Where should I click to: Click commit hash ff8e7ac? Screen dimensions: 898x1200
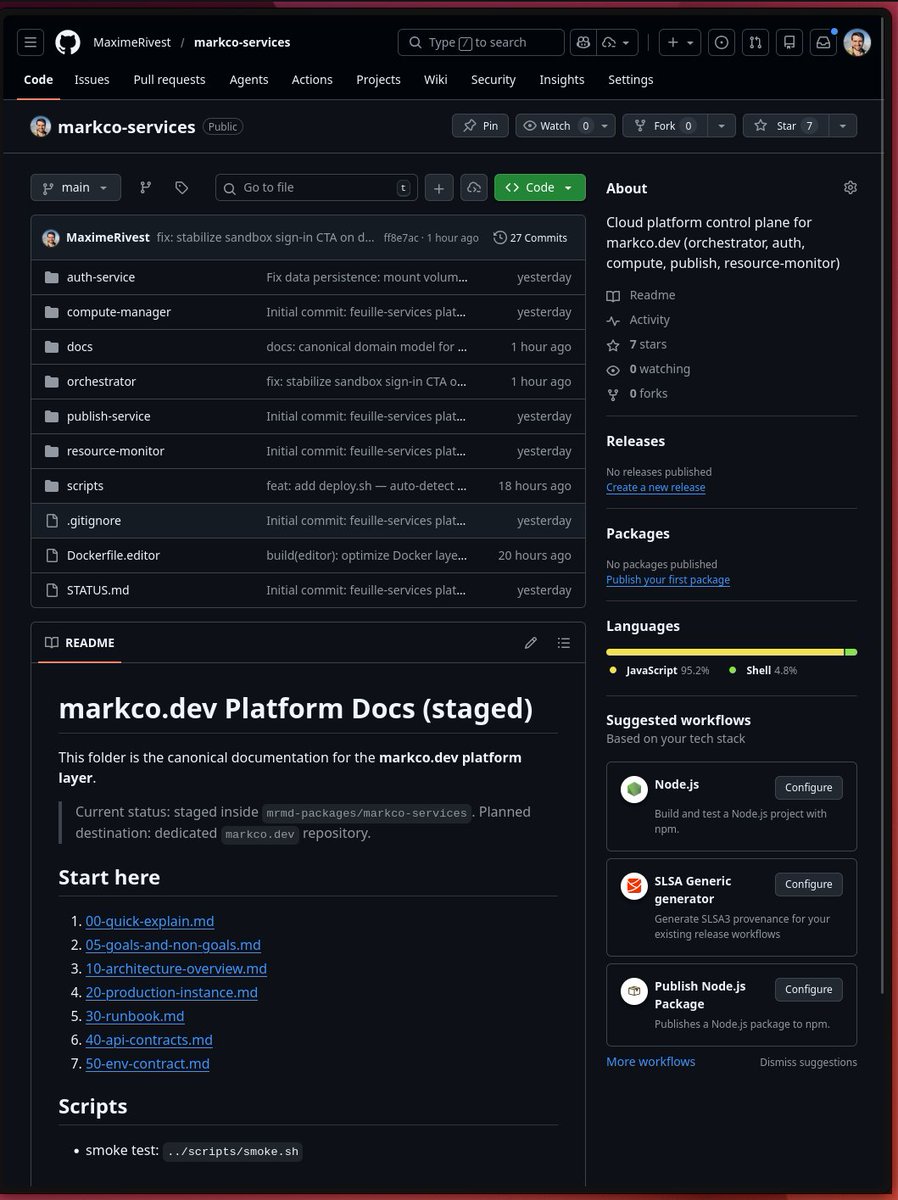401,239
